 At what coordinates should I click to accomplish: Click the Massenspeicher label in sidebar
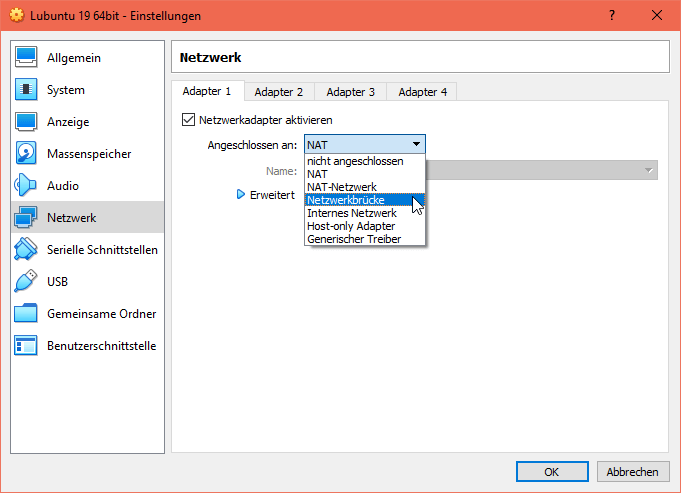89,154
